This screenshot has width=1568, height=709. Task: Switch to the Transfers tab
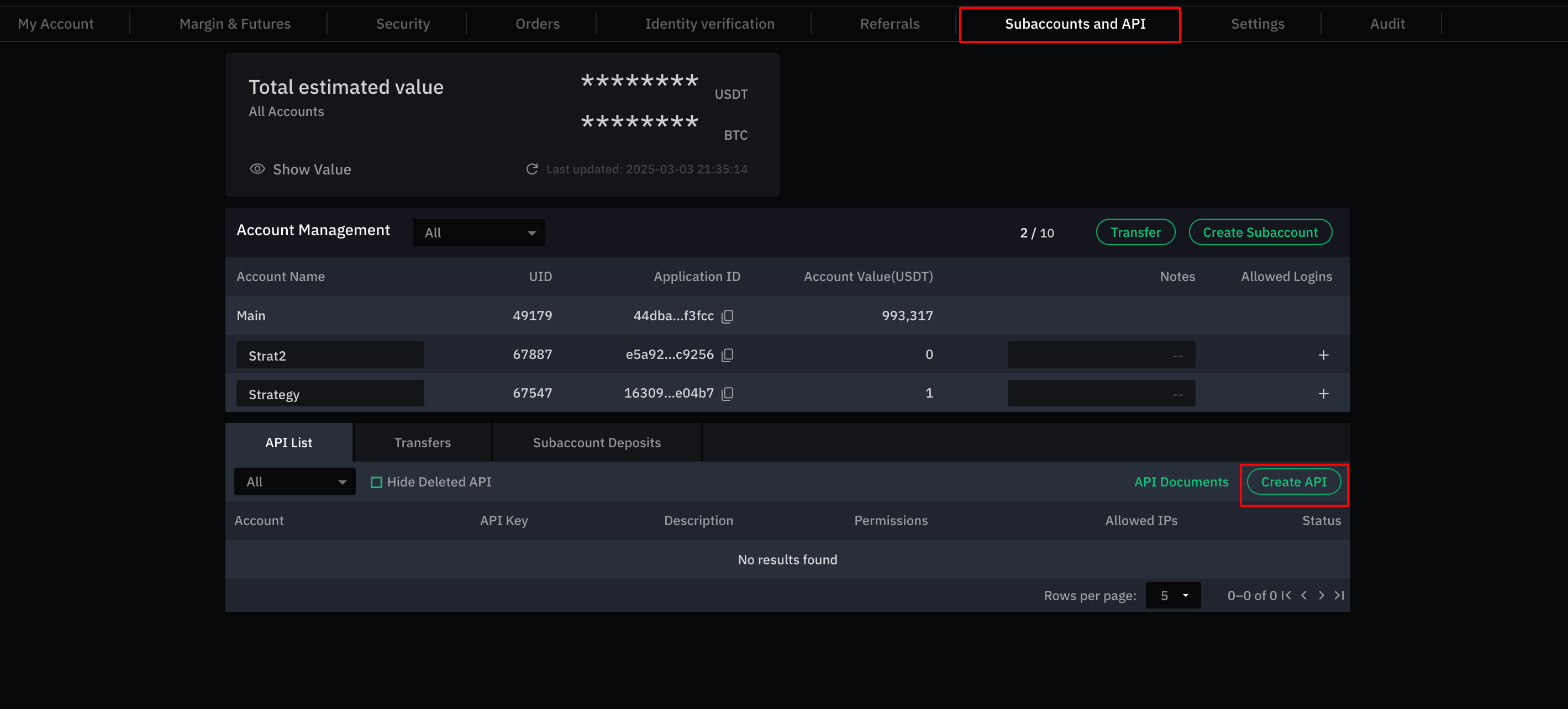(423, 442)
